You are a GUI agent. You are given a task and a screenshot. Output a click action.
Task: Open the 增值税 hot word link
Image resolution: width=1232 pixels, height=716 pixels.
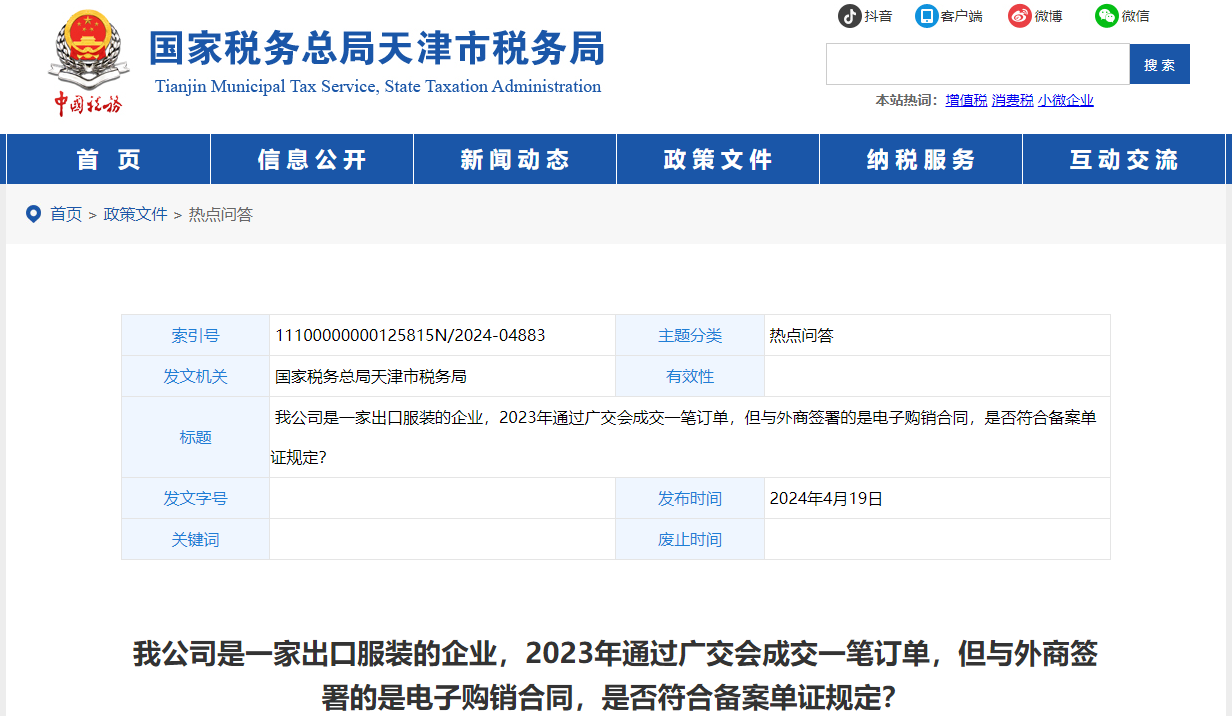(965, 100)
